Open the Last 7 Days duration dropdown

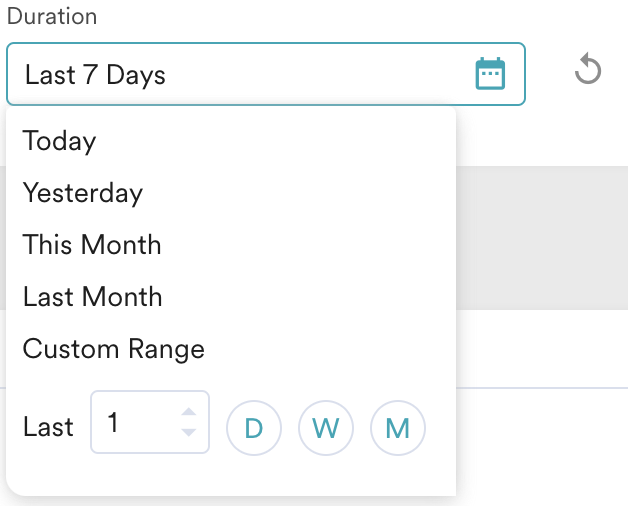tap(240, 74)
